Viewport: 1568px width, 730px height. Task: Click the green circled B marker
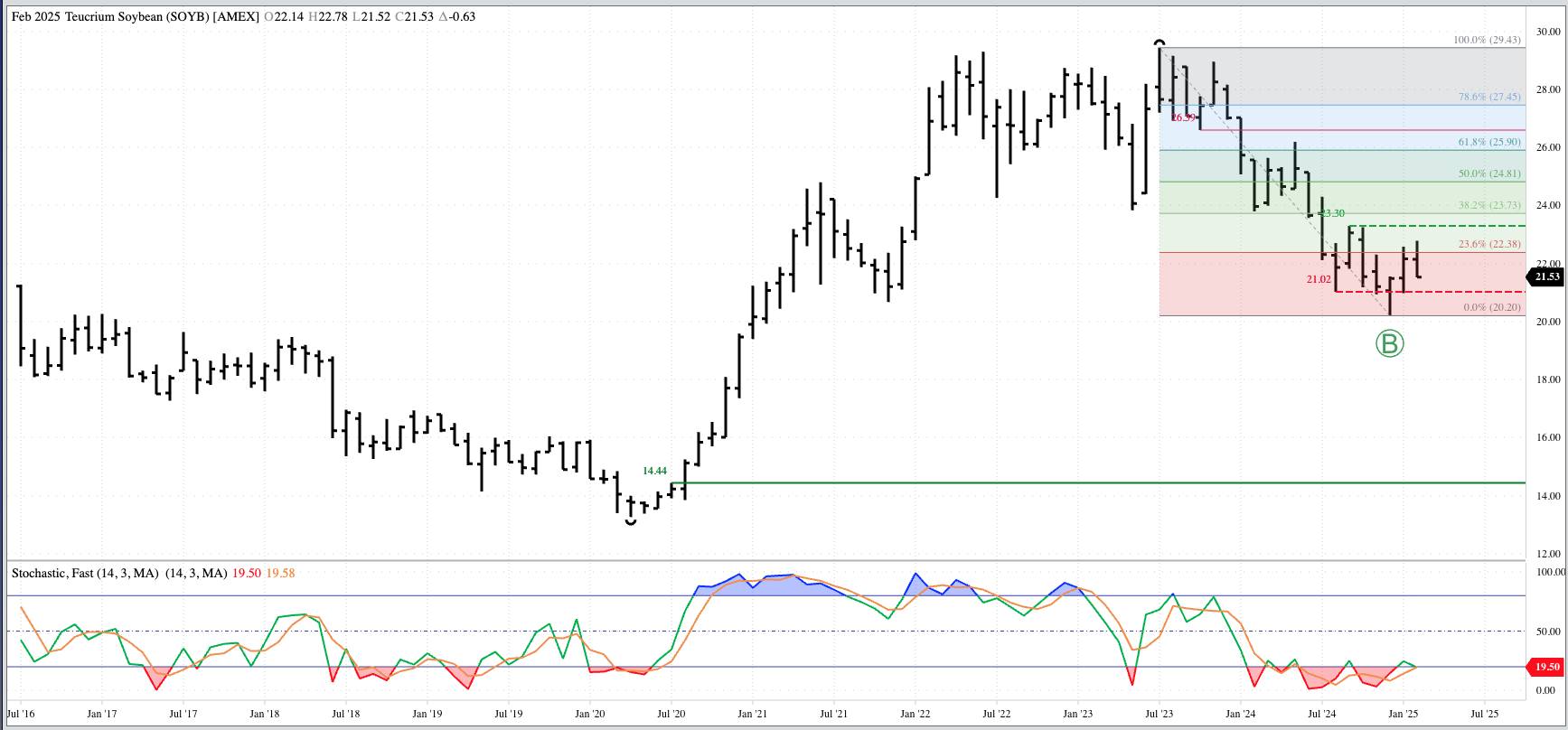click(x=1389, y=343)
